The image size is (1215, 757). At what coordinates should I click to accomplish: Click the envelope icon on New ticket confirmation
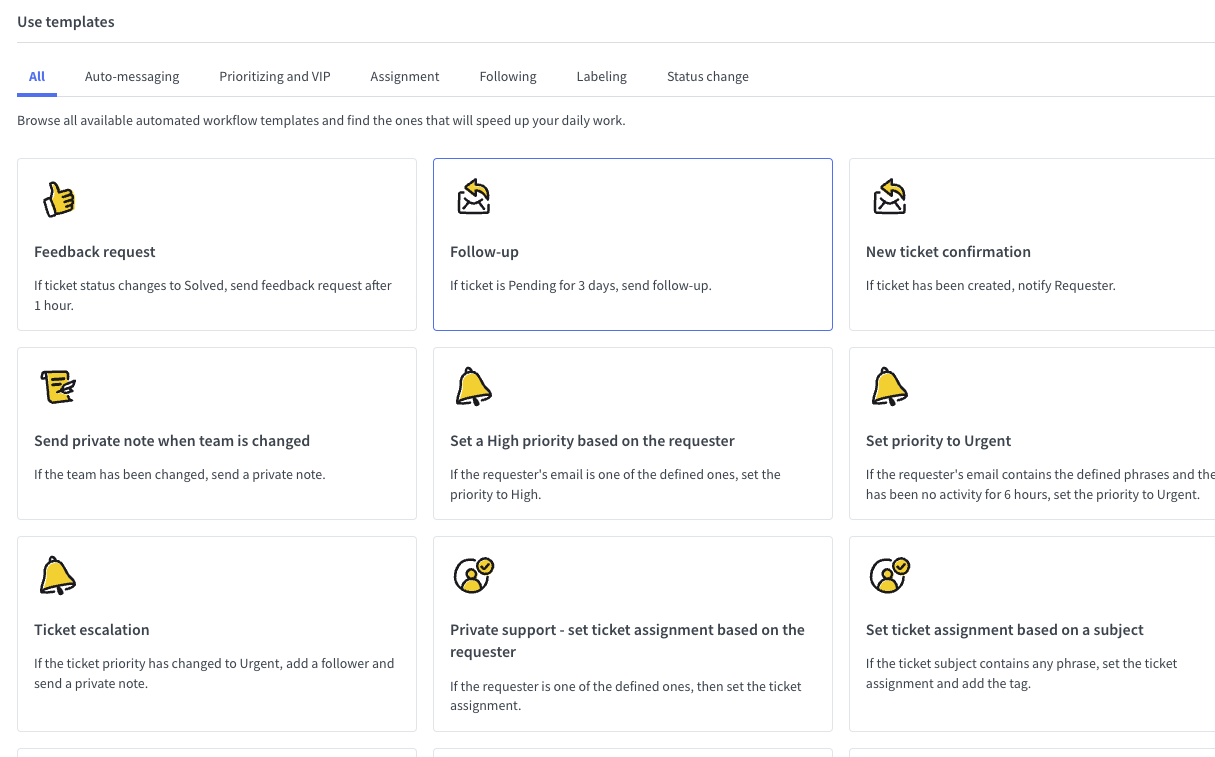click(x=889, y=196)
